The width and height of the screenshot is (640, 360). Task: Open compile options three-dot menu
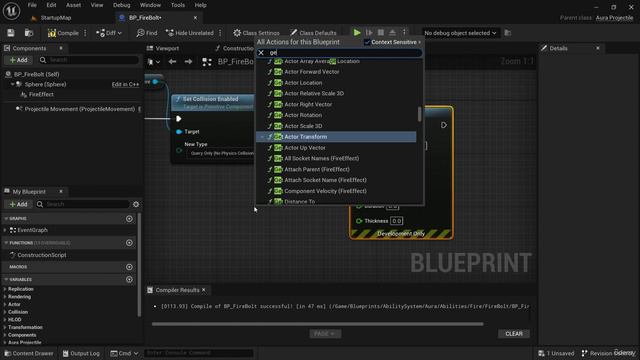point(85,33)
